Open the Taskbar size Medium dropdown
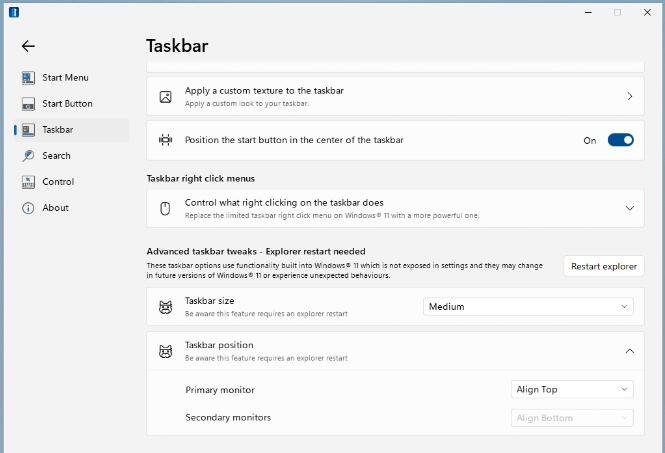Image resolution: width=665 pixels, height=453 pixels. (x=528, y=307)
